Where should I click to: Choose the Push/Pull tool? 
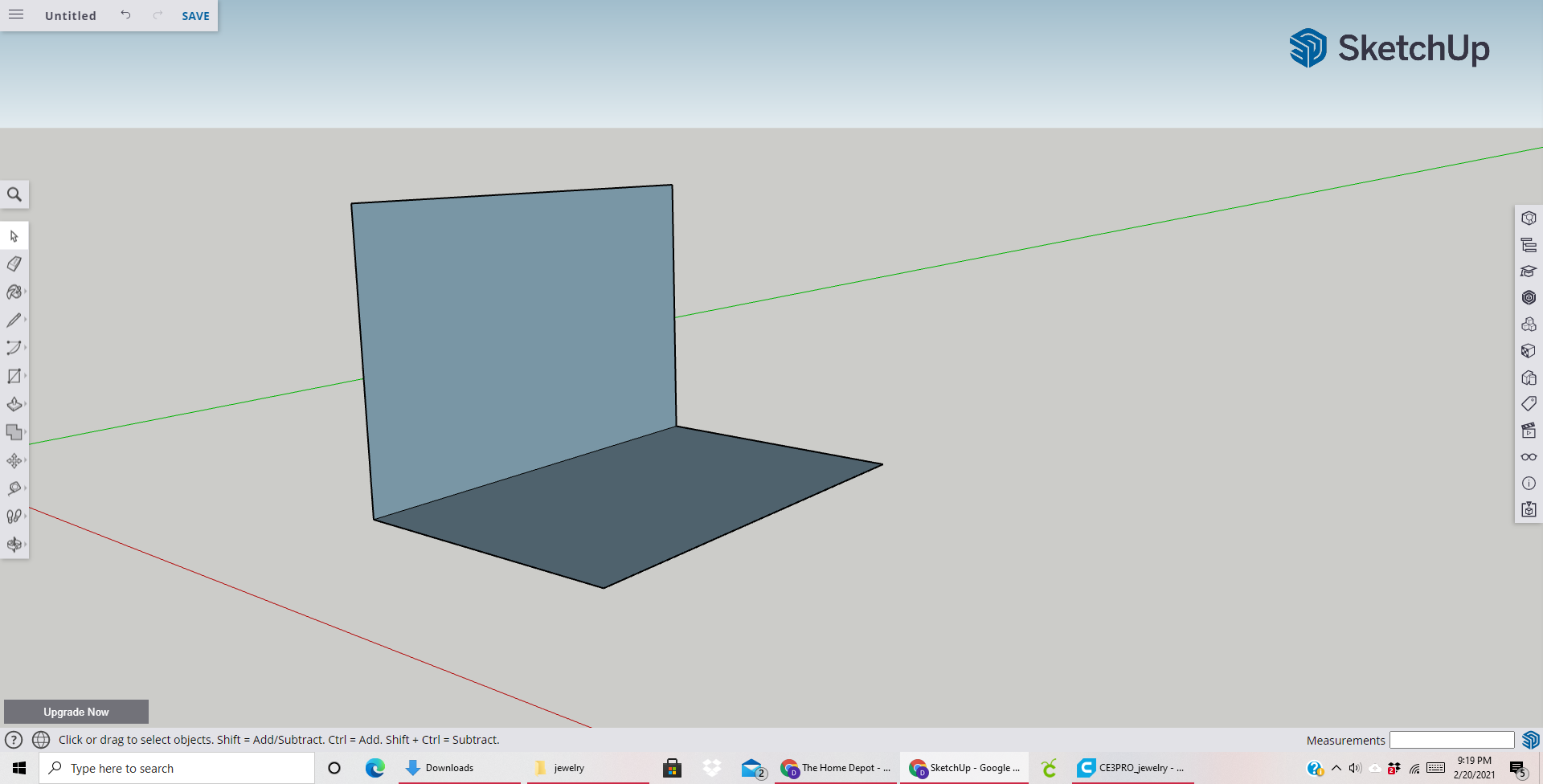coord(14,404)
